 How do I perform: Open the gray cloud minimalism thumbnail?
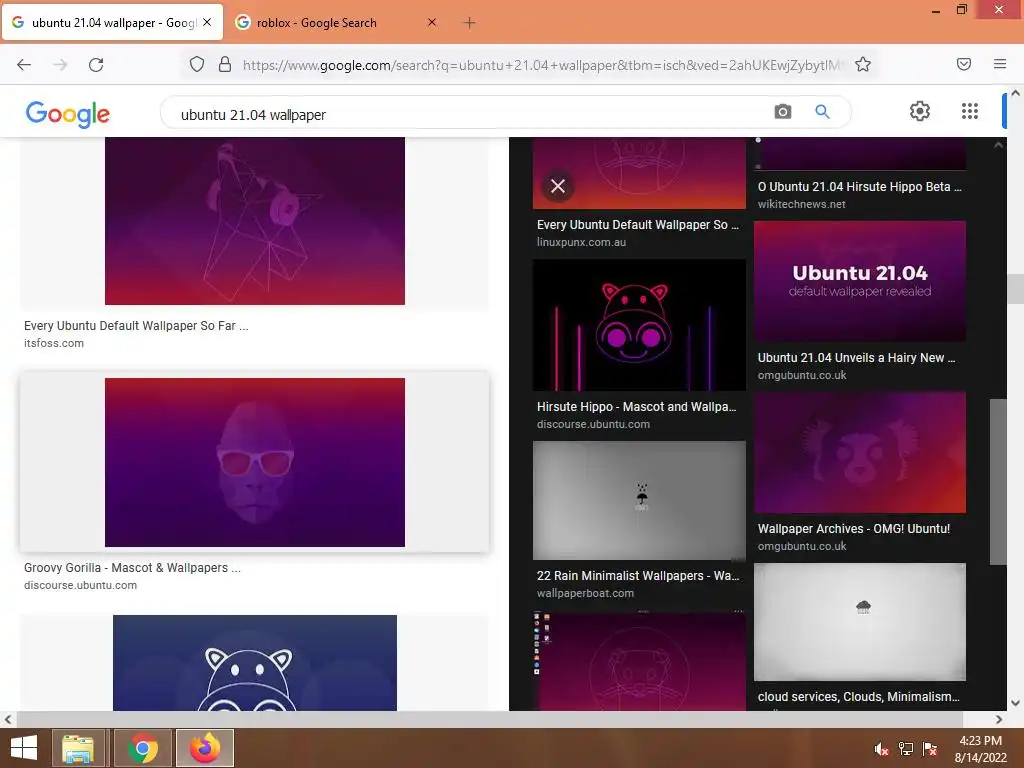click(859, 622)
